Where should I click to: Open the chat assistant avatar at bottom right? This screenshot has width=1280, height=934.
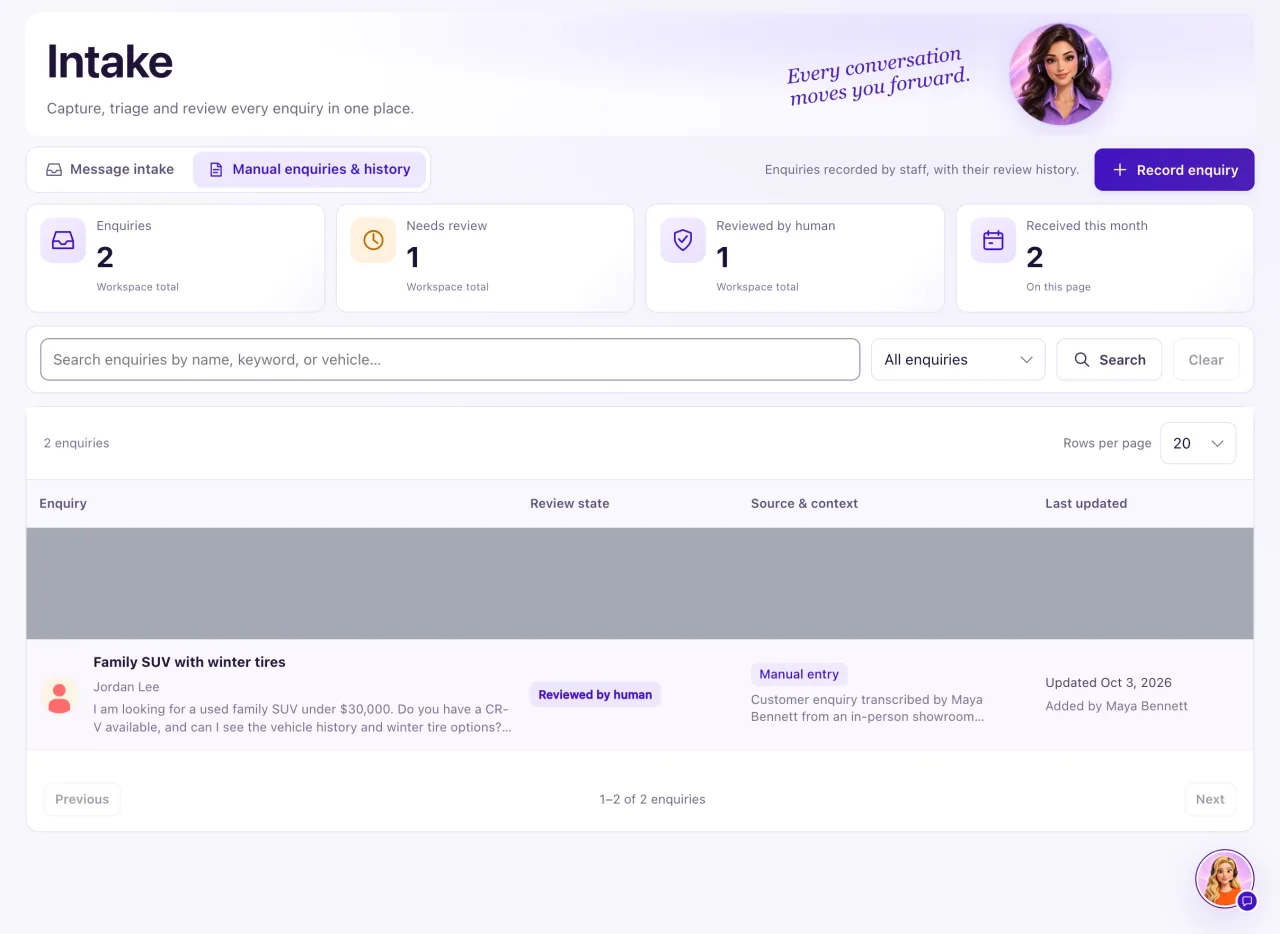[x=1225, y=879]
